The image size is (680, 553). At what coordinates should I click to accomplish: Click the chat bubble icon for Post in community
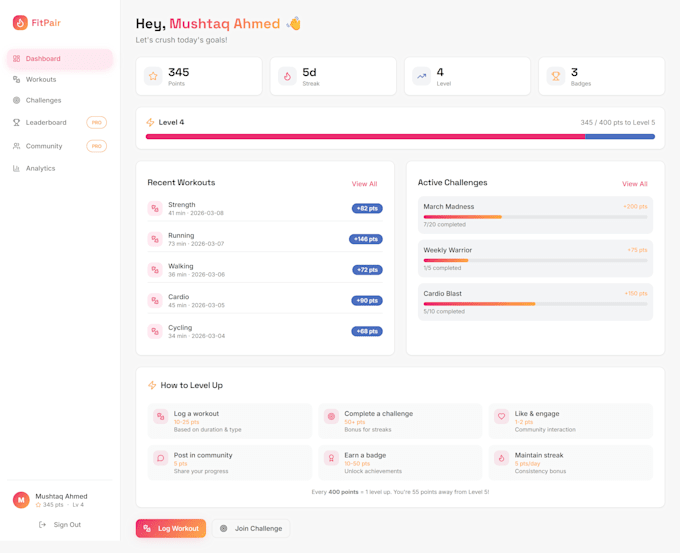click(160, 458)
